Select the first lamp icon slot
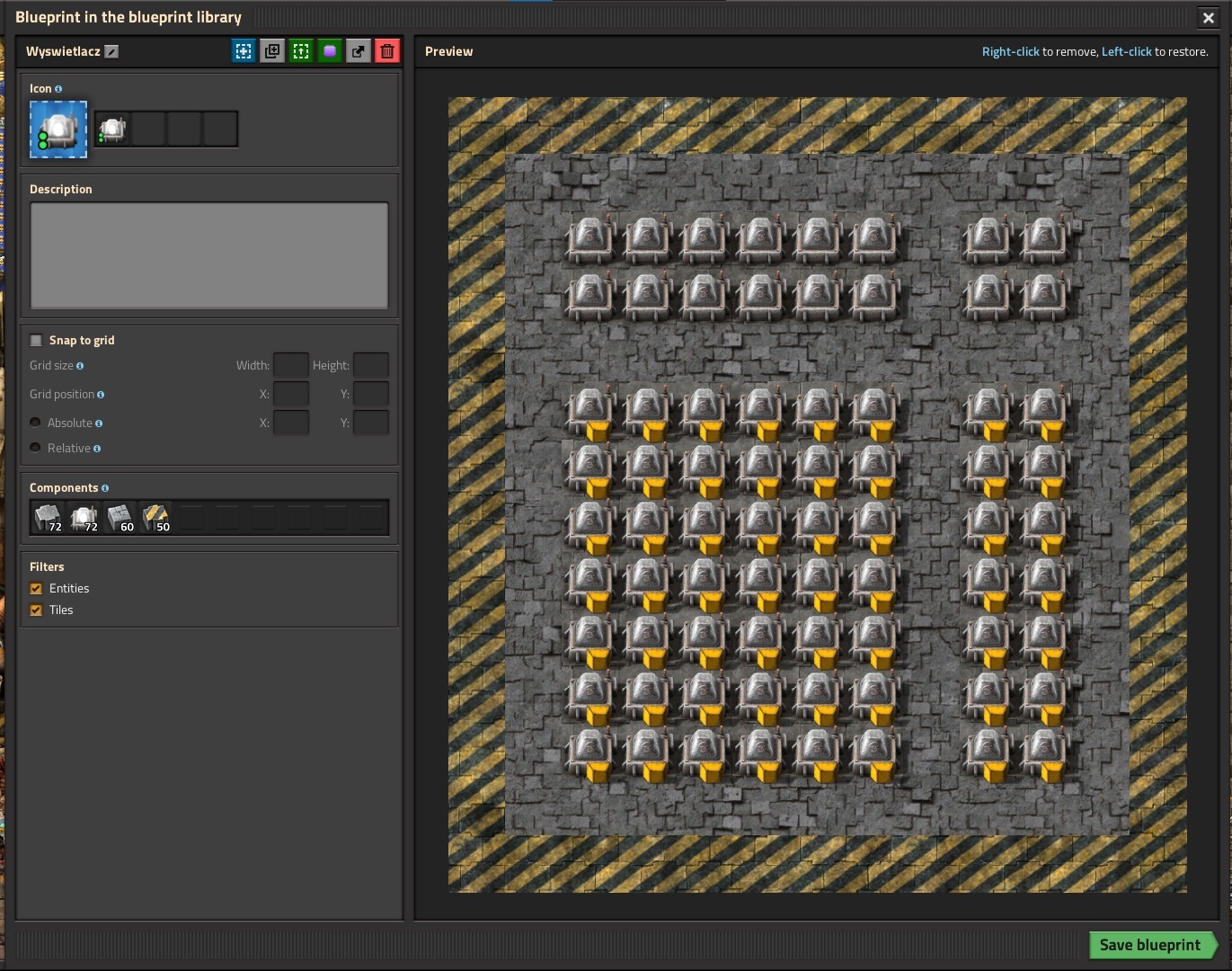This screenshot has width=1232, height=971. point(112,129)
